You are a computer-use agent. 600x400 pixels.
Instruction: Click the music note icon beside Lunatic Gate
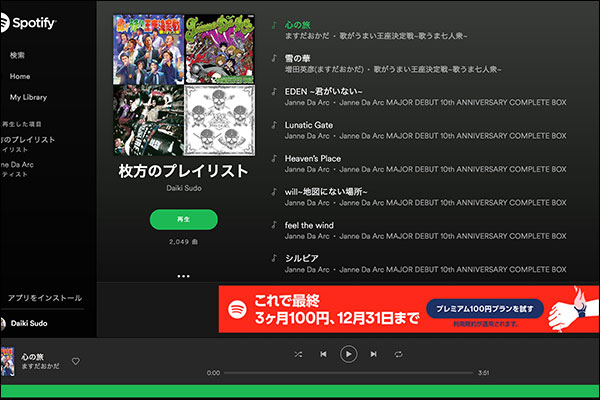(x=274, y=126)
